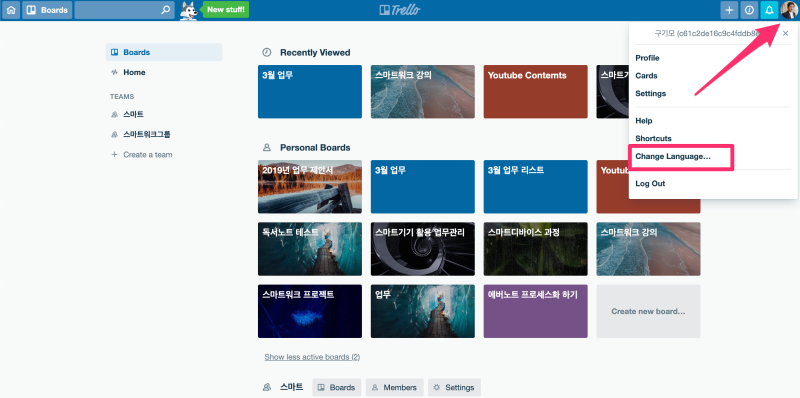Click Create a team link

[147, 155]
